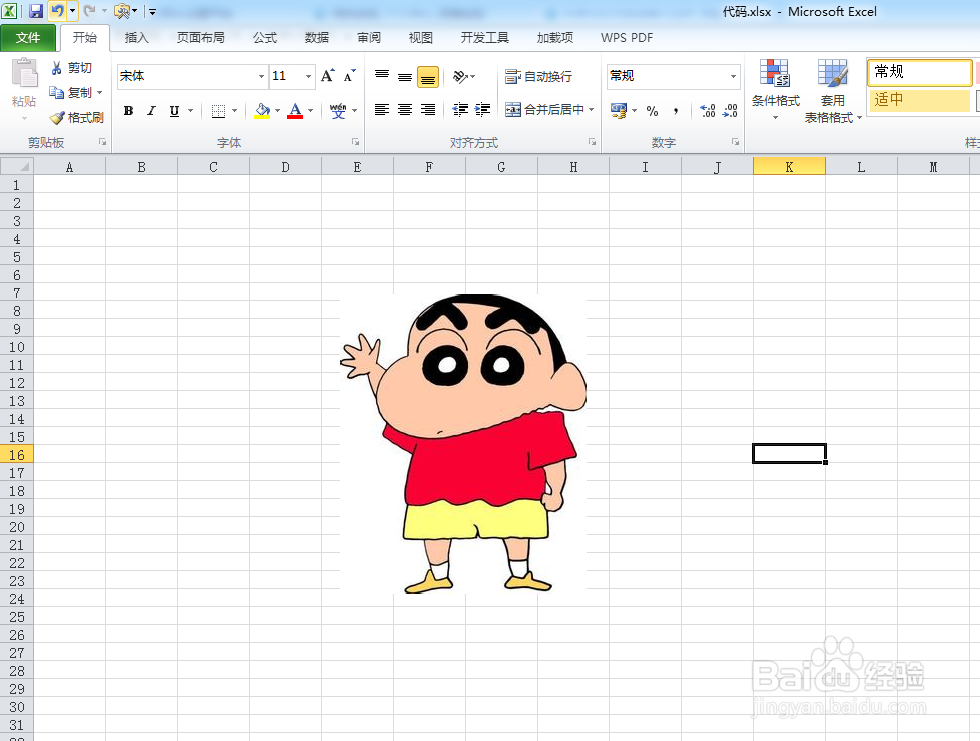Click the red font color A
Screen dimensions: 980x741
[x=295, y=111]
